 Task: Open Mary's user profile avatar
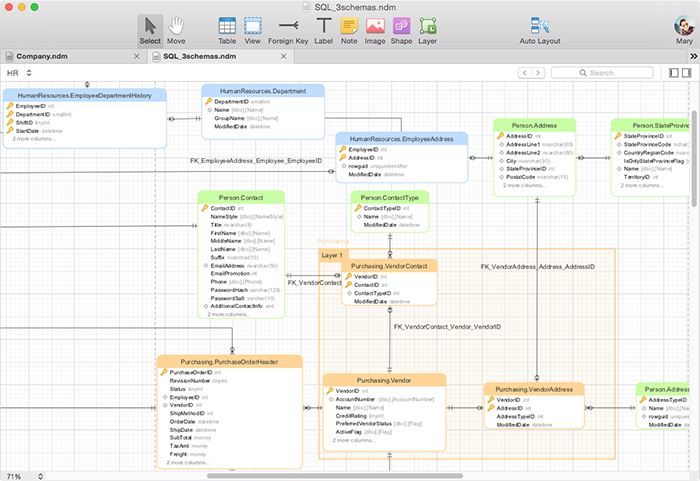pos(684,26)
